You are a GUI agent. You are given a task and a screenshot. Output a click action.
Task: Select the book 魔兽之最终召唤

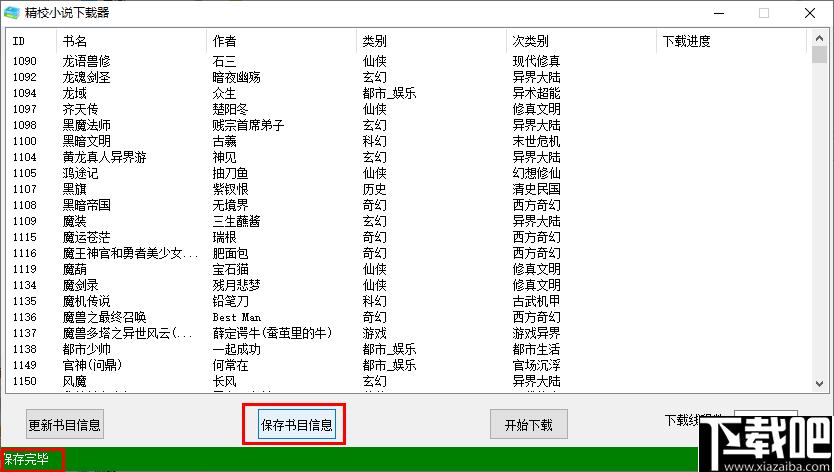(x=104, y=317)
